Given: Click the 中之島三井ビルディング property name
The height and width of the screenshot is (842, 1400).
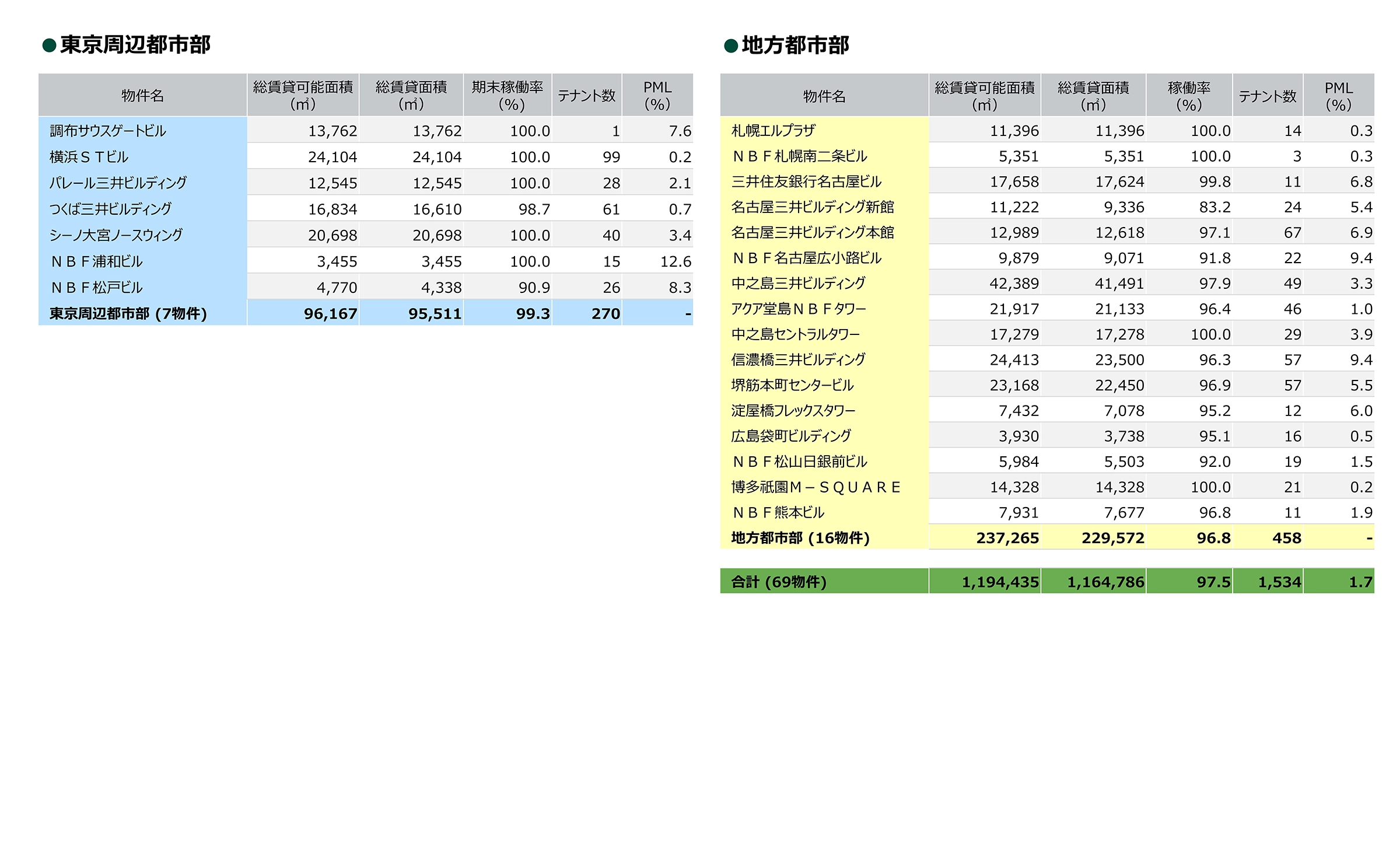Looking at the screenshot, I should [x=799, y=284].
